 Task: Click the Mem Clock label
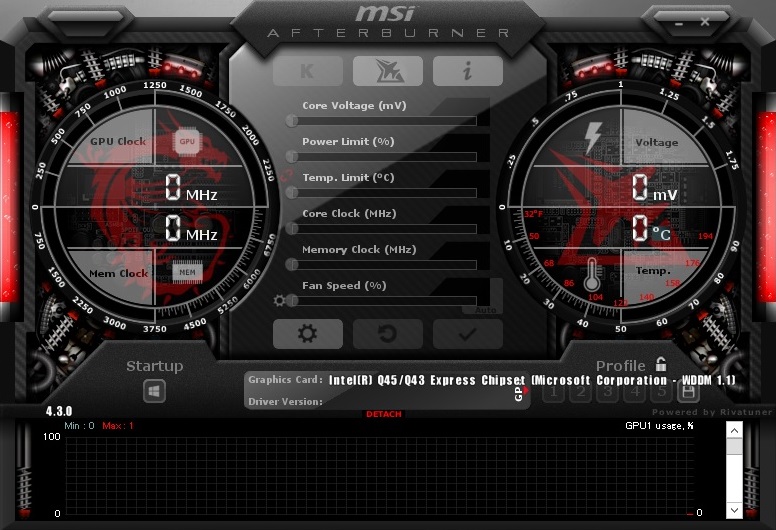(x=118, y=273)
